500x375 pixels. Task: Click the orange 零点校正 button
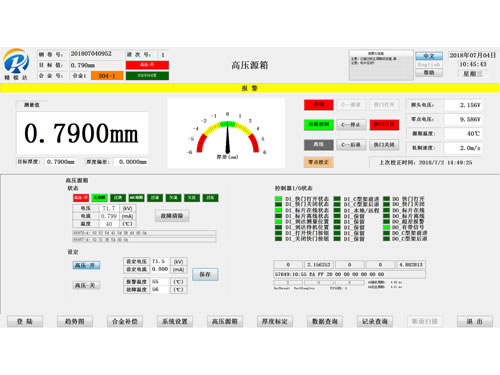pos(318,162)
